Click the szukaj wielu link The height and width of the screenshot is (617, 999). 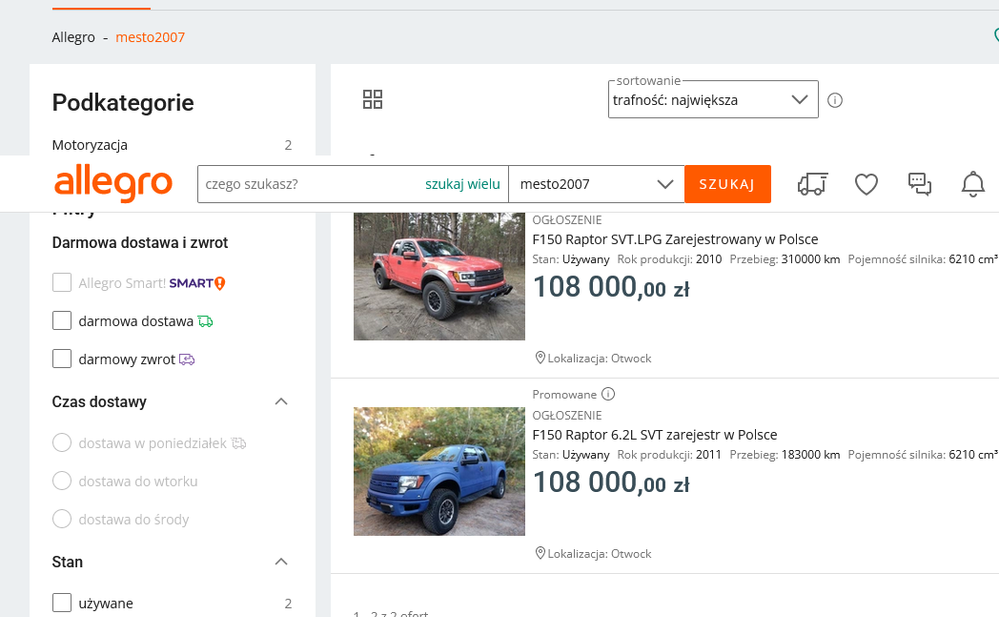[462, 184]
